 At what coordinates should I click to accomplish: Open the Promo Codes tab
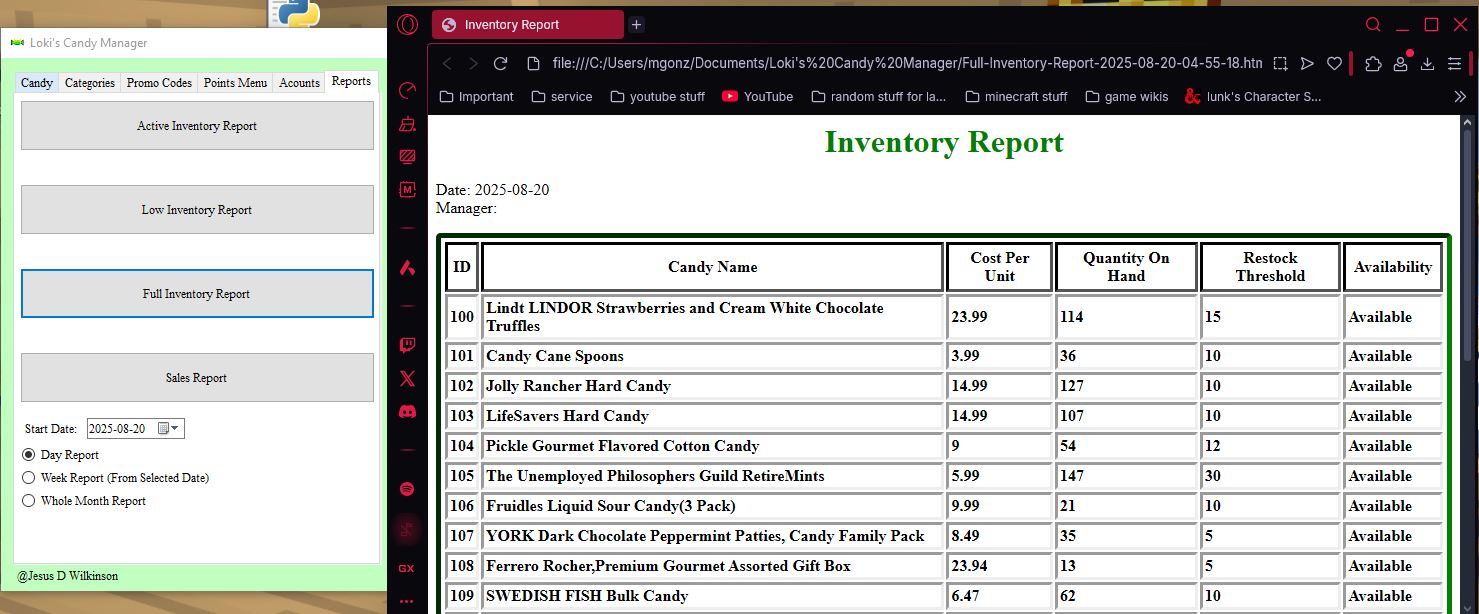click(x=159, y=83)
